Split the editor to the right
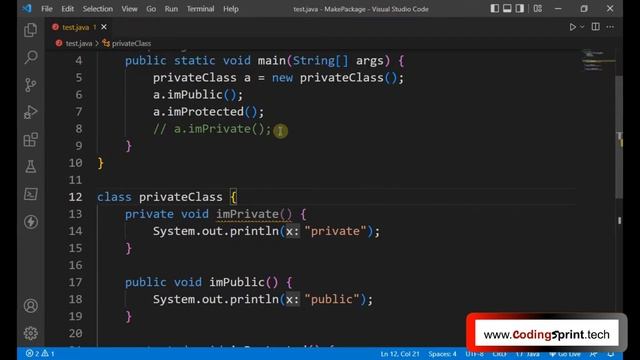Image resolution: width=640 pixels, height=360 pixels. pyautogui.click(x=596, y=27)
